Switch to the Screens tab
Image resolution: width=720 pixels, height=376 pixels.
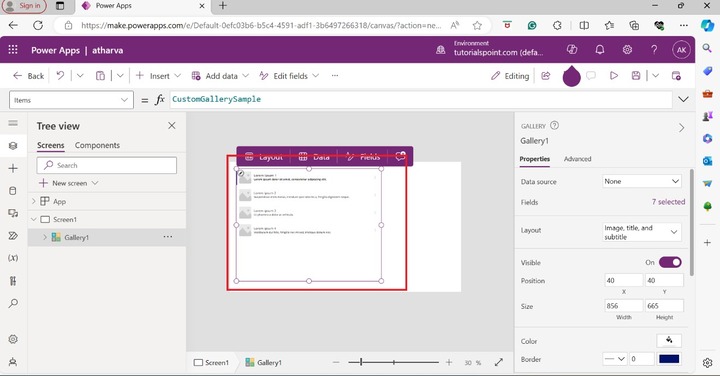(51, 145)
